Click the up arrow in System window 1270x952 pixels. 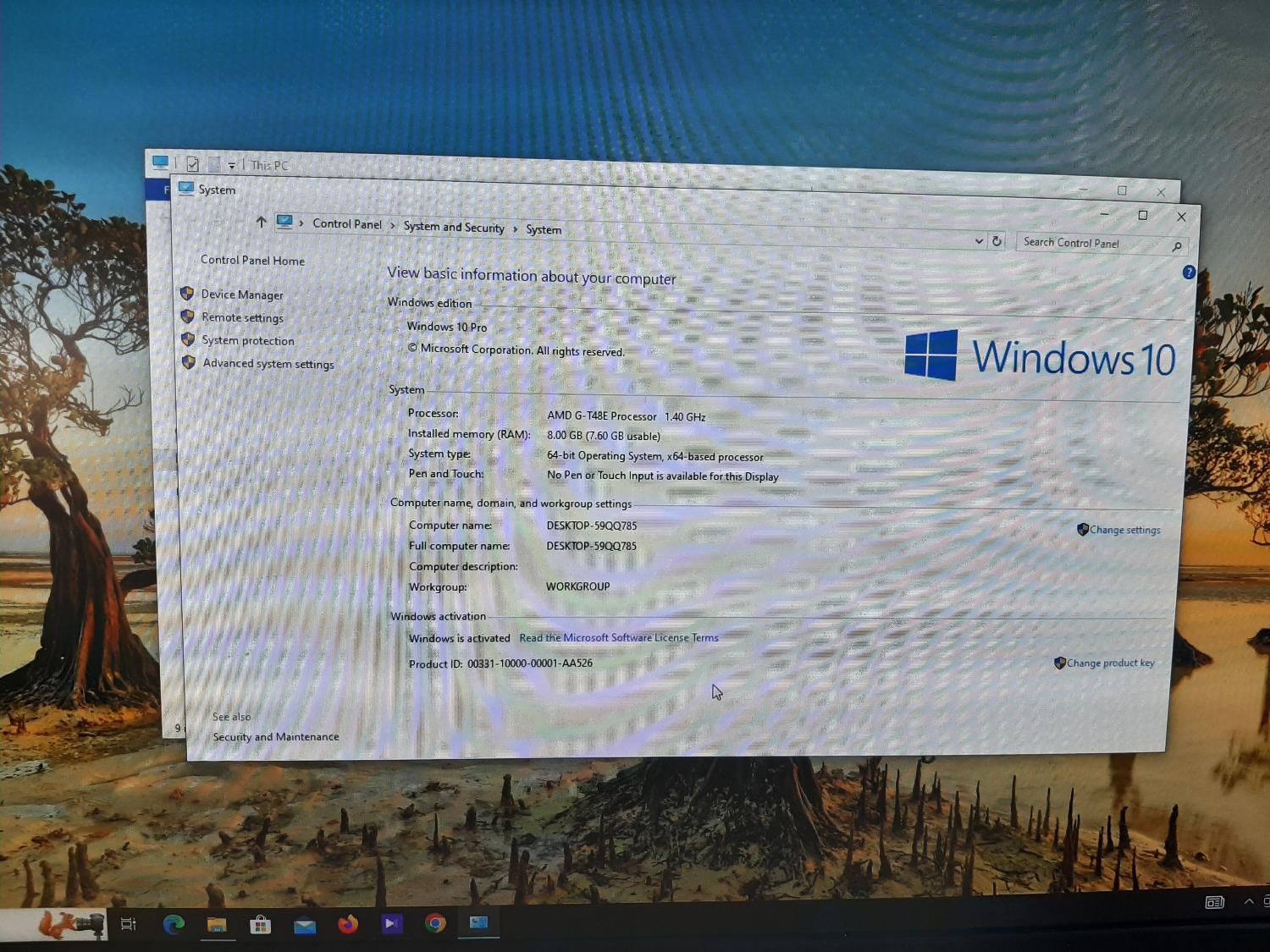[261, 222]
